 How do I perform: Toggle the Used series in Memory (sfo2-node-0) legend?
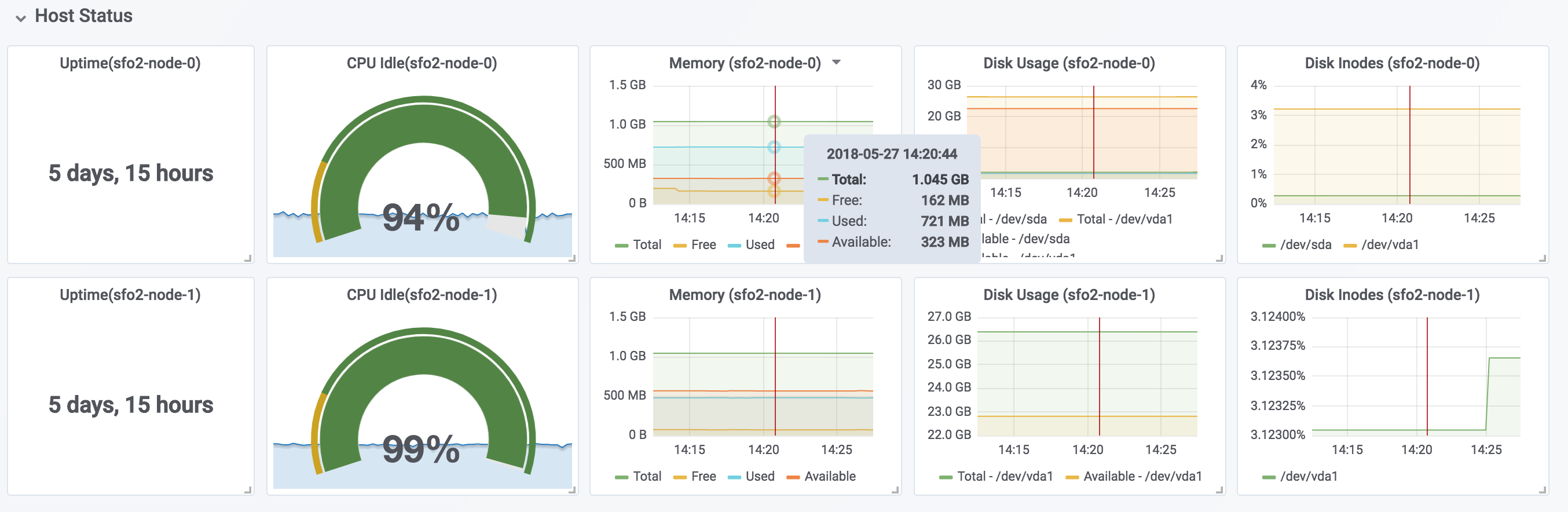click(x=760, y=245)
